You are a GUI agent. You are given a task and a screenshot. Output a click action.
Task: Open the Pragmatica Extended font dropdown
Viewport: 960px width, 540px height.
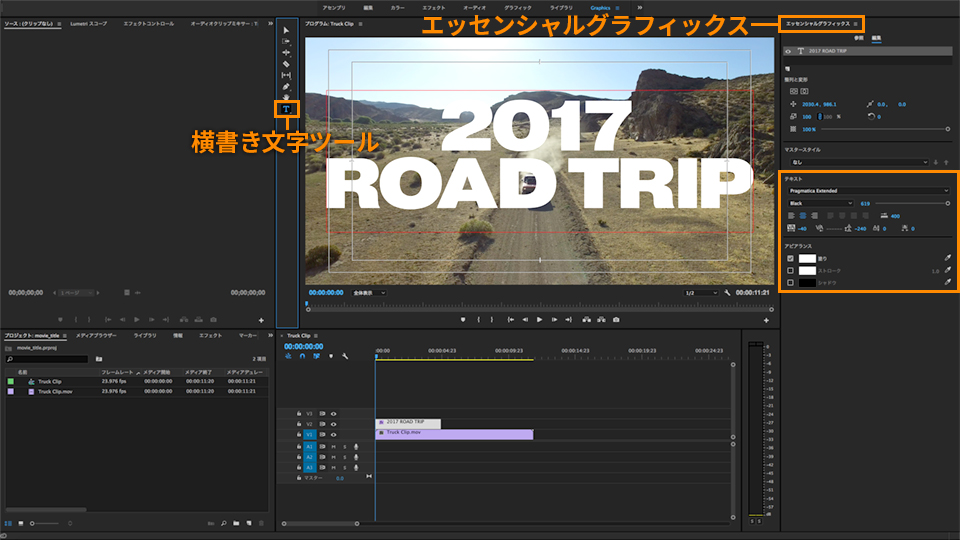pos(868,191)
